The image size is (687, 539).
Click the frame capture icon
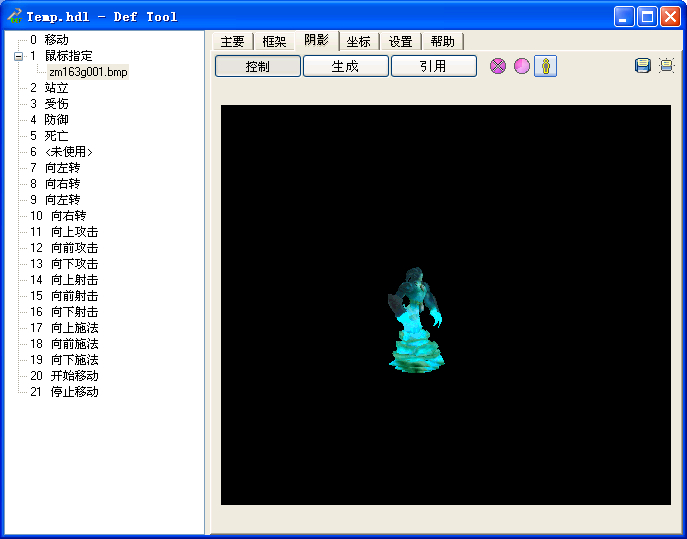point(667,66)
